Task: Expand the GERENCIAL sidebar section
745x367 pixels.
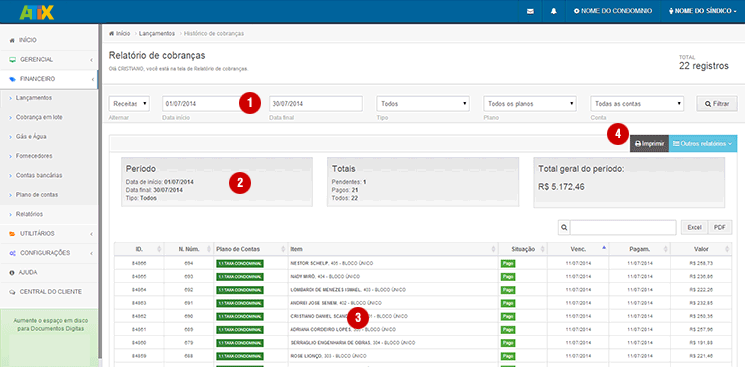Action: (49, 60)
